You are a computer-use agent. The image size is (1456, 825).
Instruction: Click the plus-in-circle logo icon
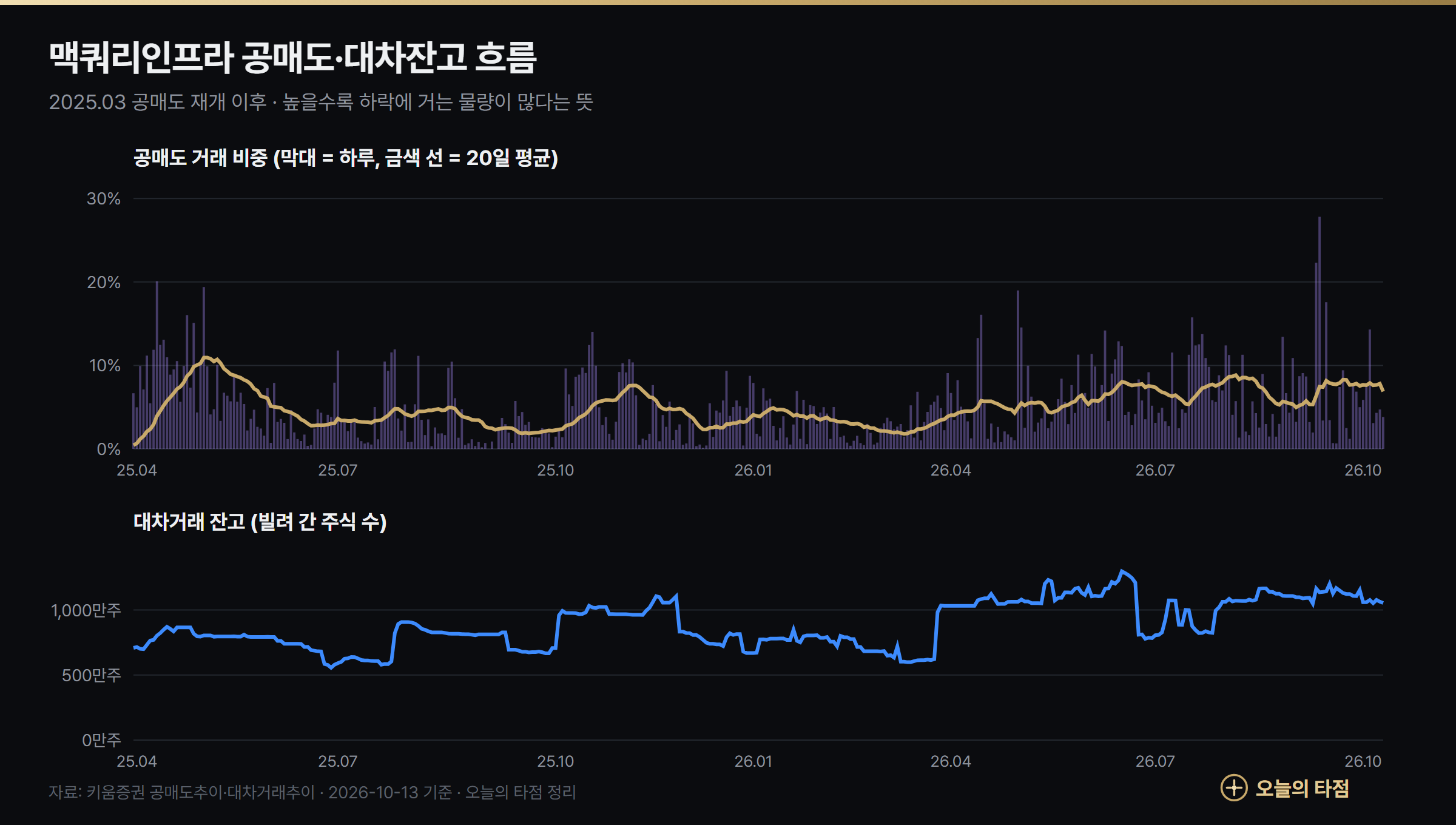pos(1233,788)
